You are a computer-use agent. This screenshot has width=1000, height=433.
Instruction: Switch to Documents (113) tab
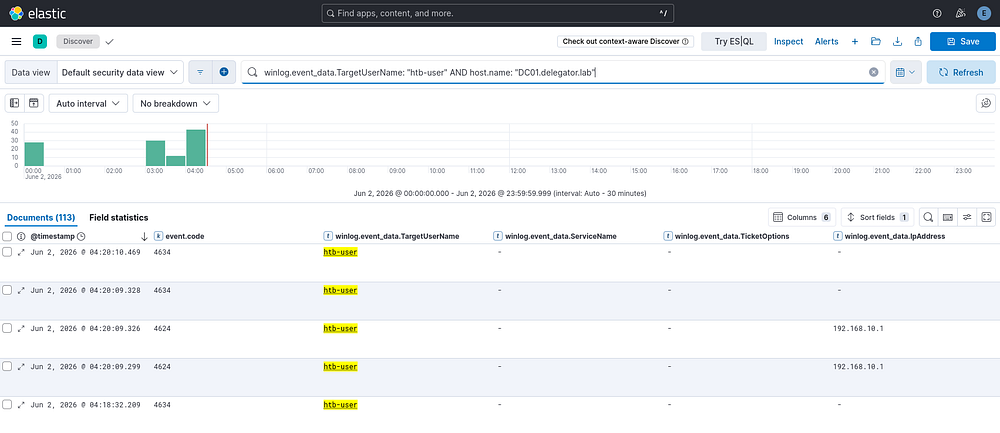pos(41,217)
